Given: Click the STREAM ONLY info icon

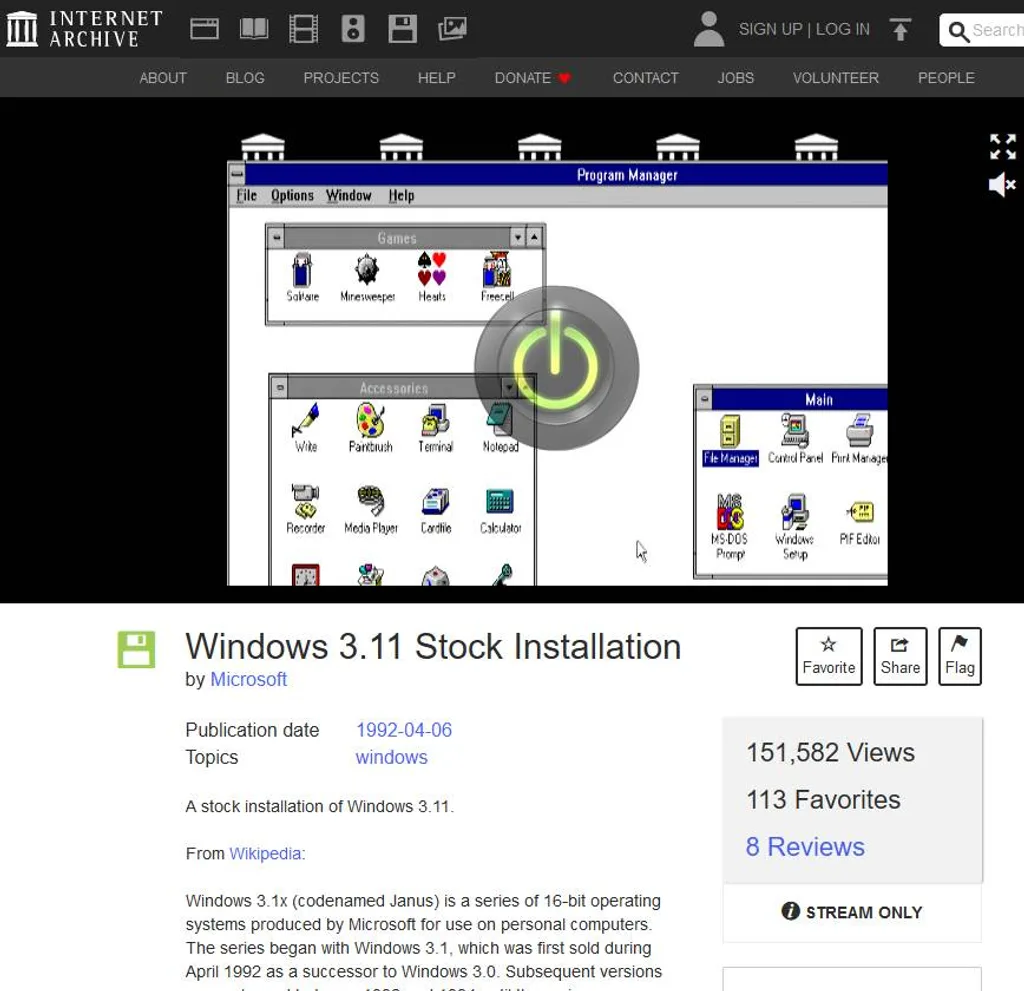Looking at the screenshot, I should [790, 911].
